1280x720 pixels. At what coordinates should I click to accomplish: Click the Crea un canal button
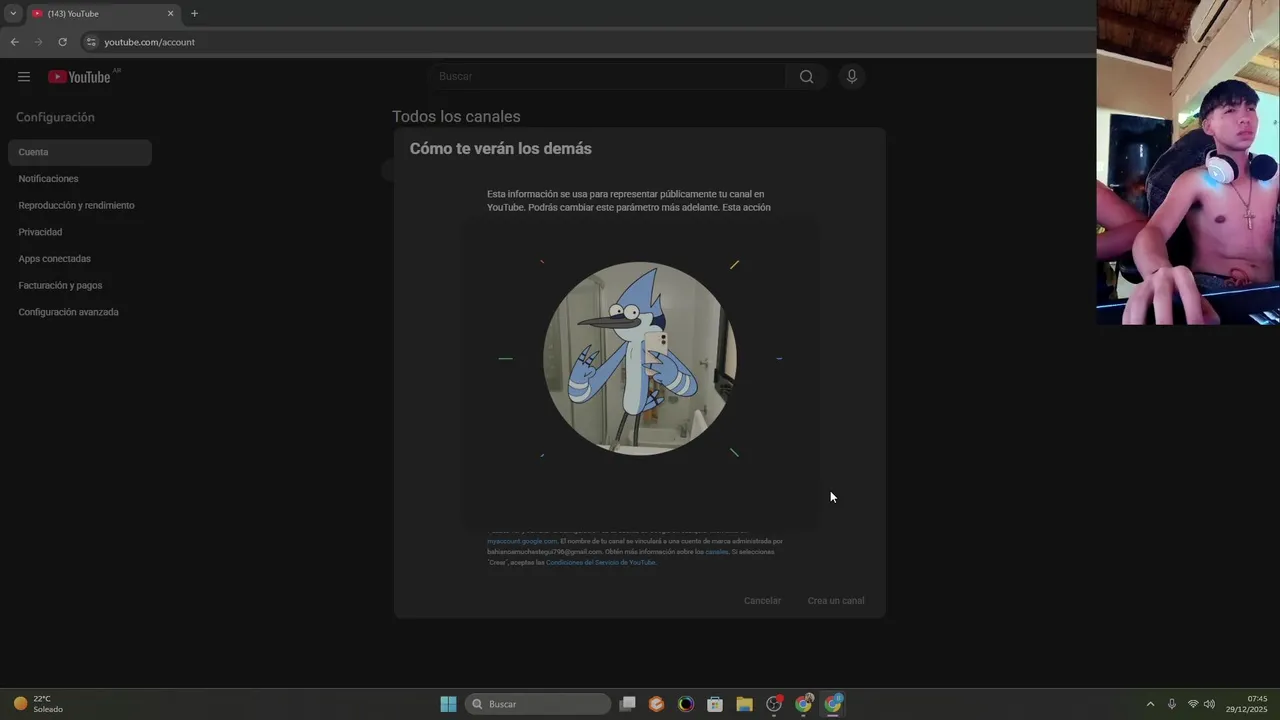click(x=836, y=601)
